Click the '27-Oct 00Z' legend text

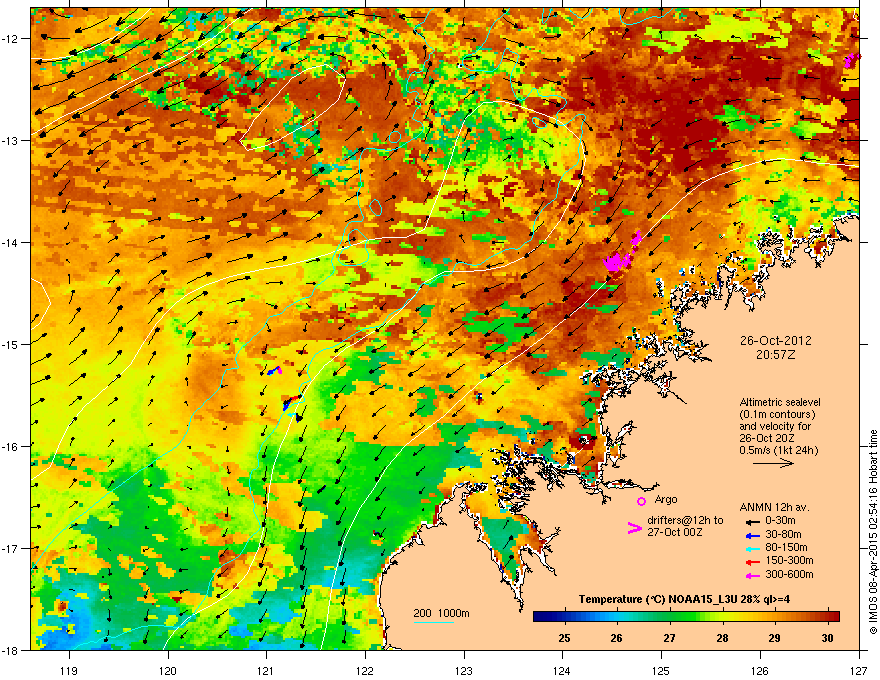pyautogui.click(x=675, y=532)
